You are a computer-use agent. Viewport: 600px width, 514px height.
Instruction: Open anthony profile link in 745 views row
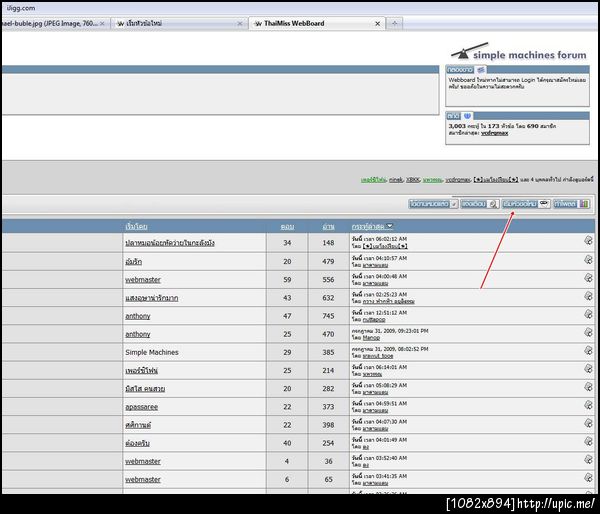pyautogui.click(x=138, y=316)
